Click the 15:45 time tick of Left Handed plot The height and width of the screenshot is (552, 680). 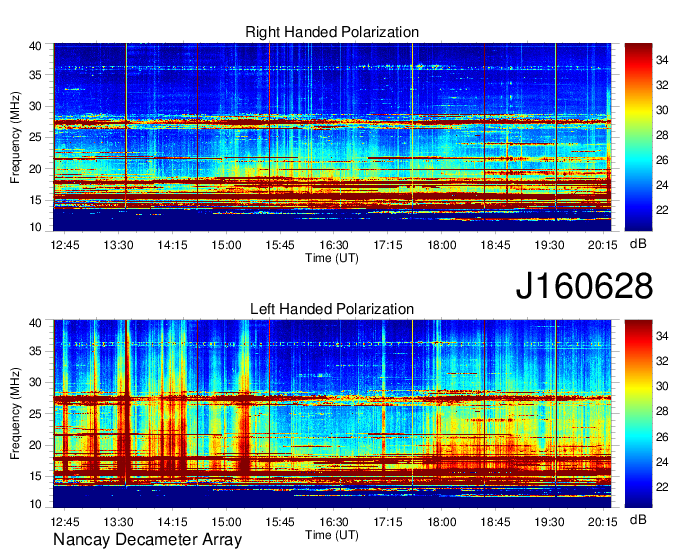[280, 521]
